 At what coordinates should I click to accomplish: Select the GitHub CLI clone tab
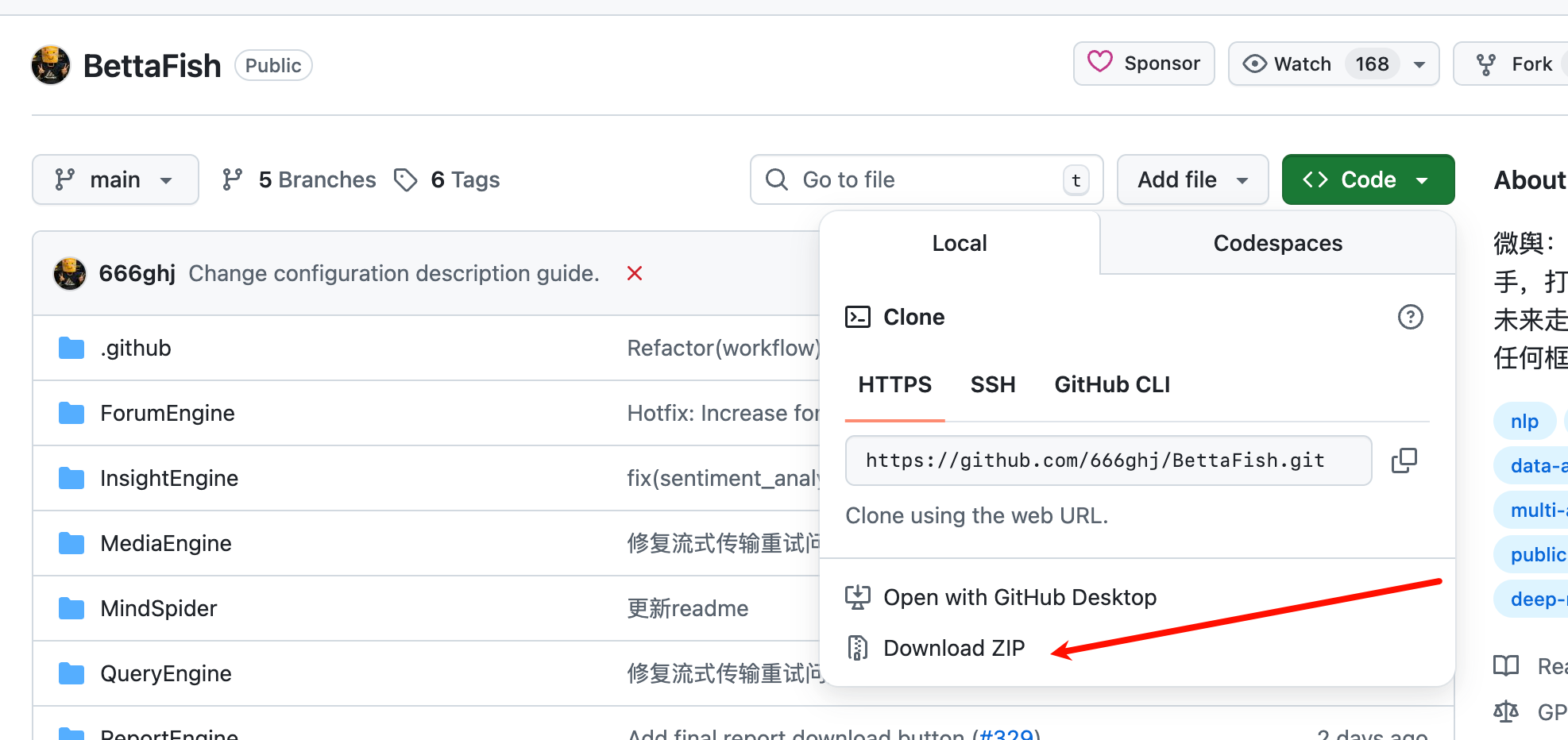[1112, 384]
